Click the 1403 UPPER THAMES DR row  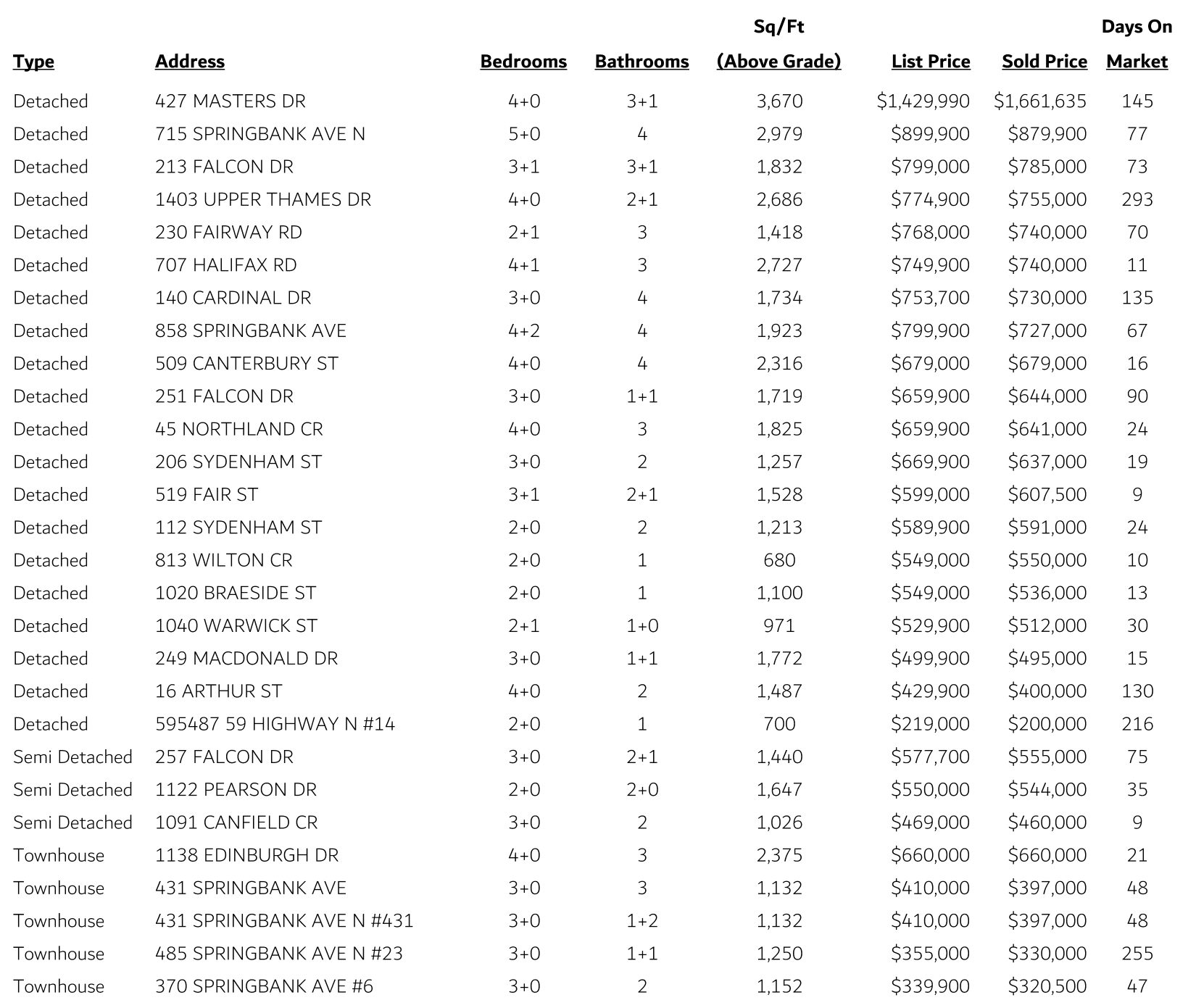(x=262, y=200)
